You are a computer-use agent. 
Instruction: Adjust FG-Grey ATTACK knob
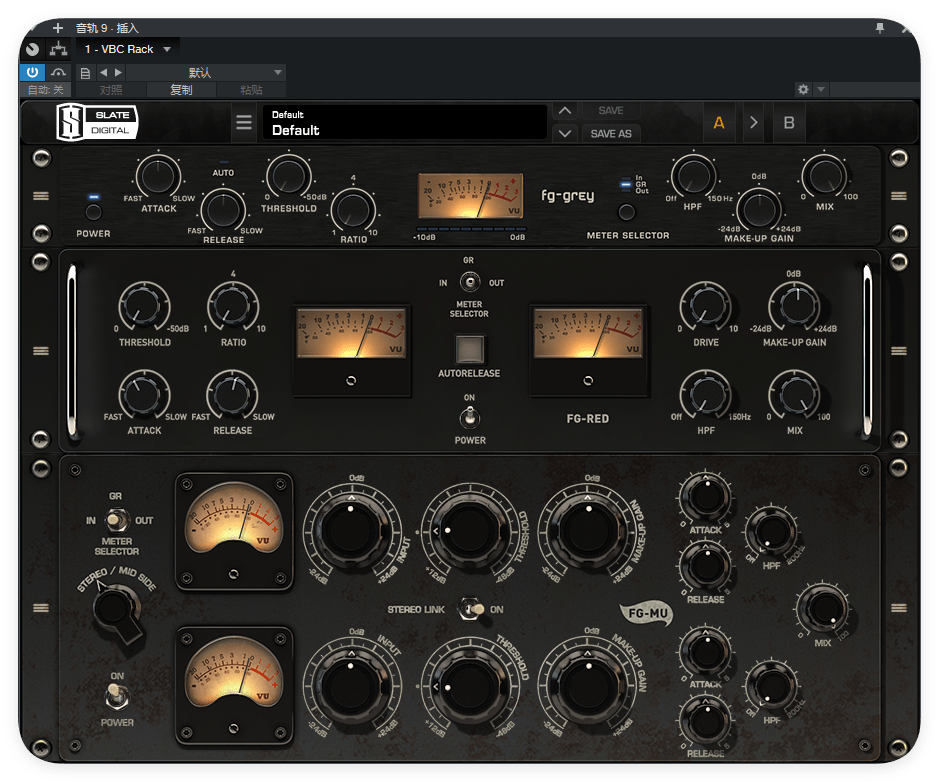158,177
